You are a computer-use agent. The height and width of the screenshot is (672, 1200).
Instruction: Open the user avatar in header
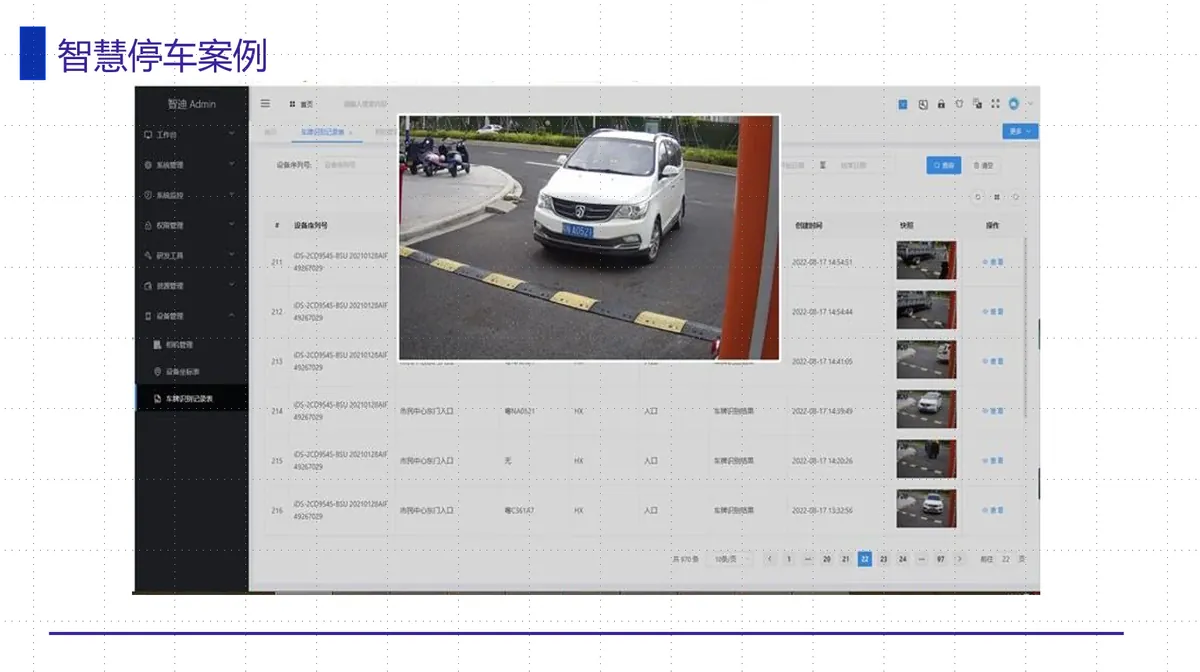tap(1014, 103)
